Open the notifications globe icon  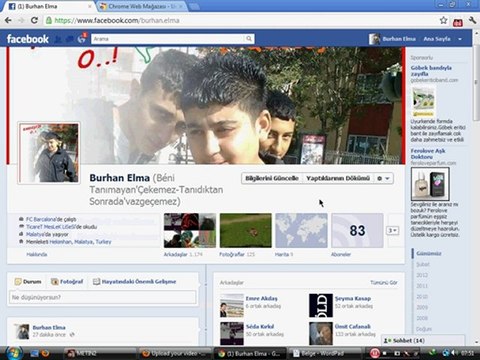[x=81, y=39]
